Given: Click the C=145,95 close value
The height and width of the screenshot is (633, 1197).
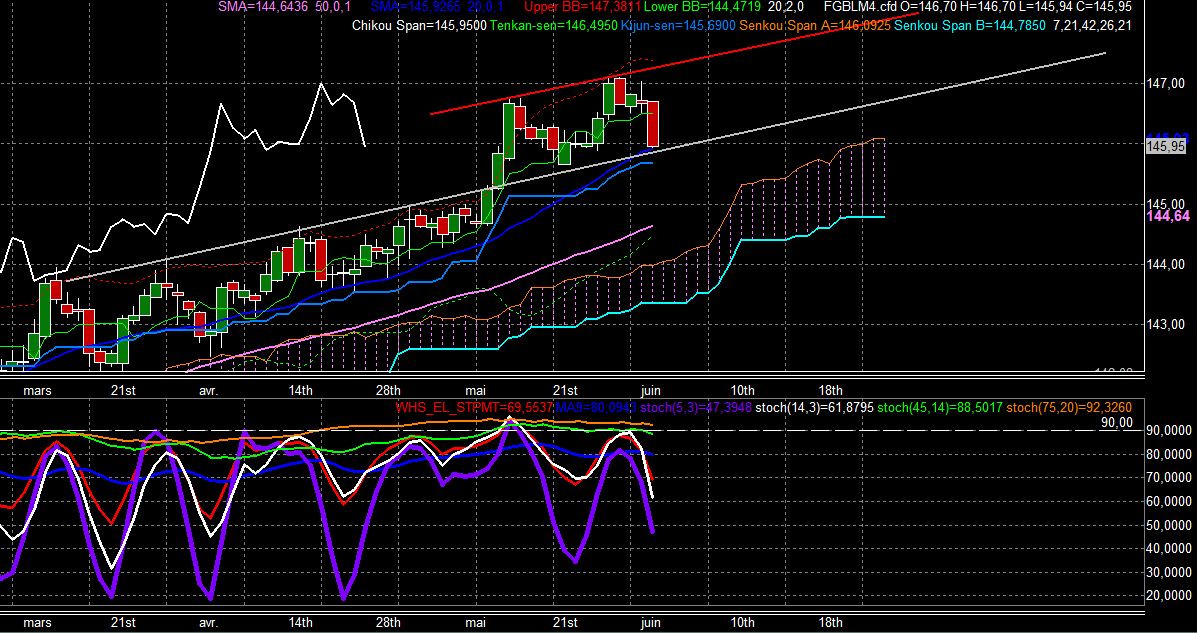Looking at the screenshot, I should click(x=1102, y=6).
